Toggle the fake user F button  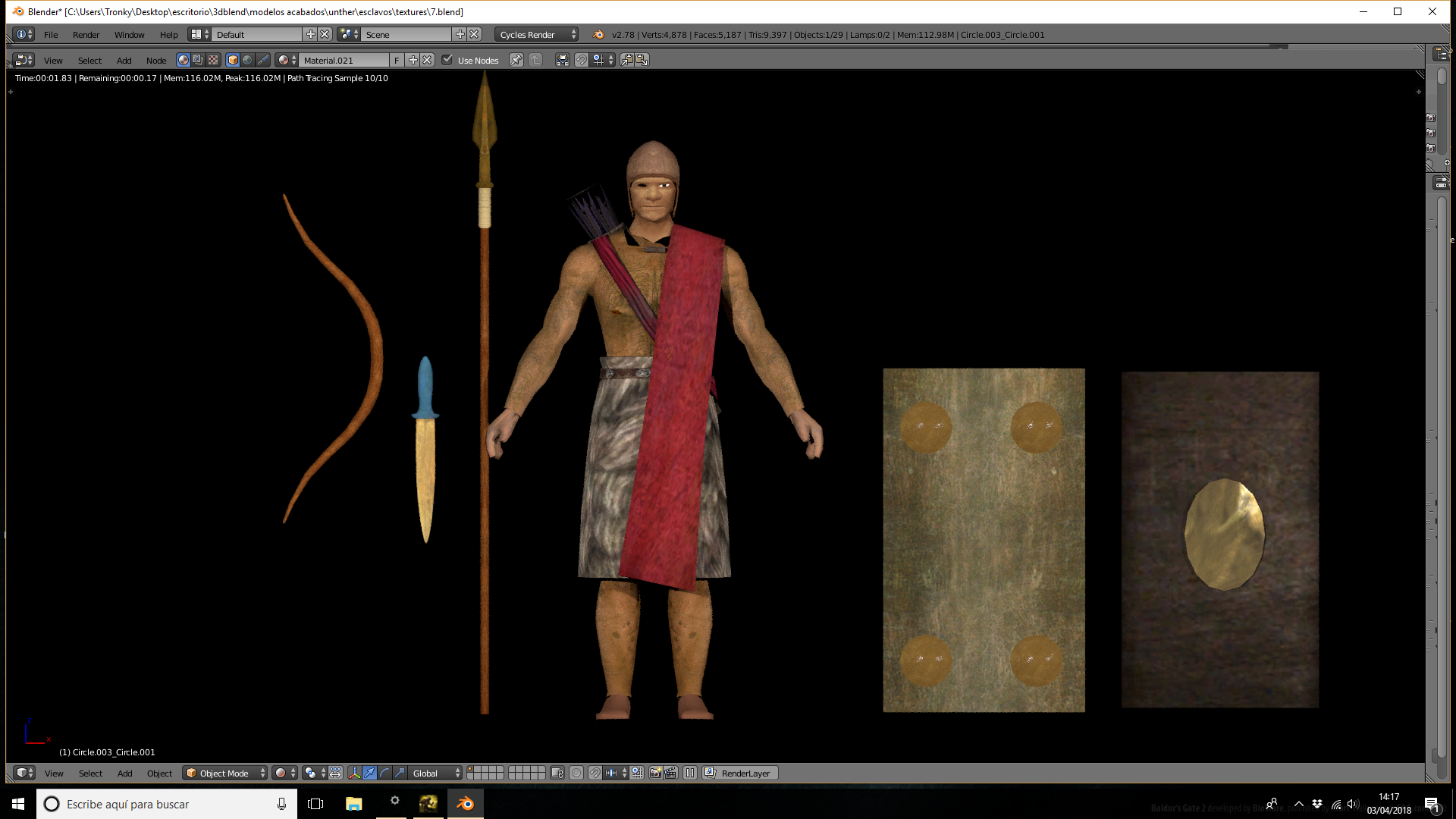(397, 60)
